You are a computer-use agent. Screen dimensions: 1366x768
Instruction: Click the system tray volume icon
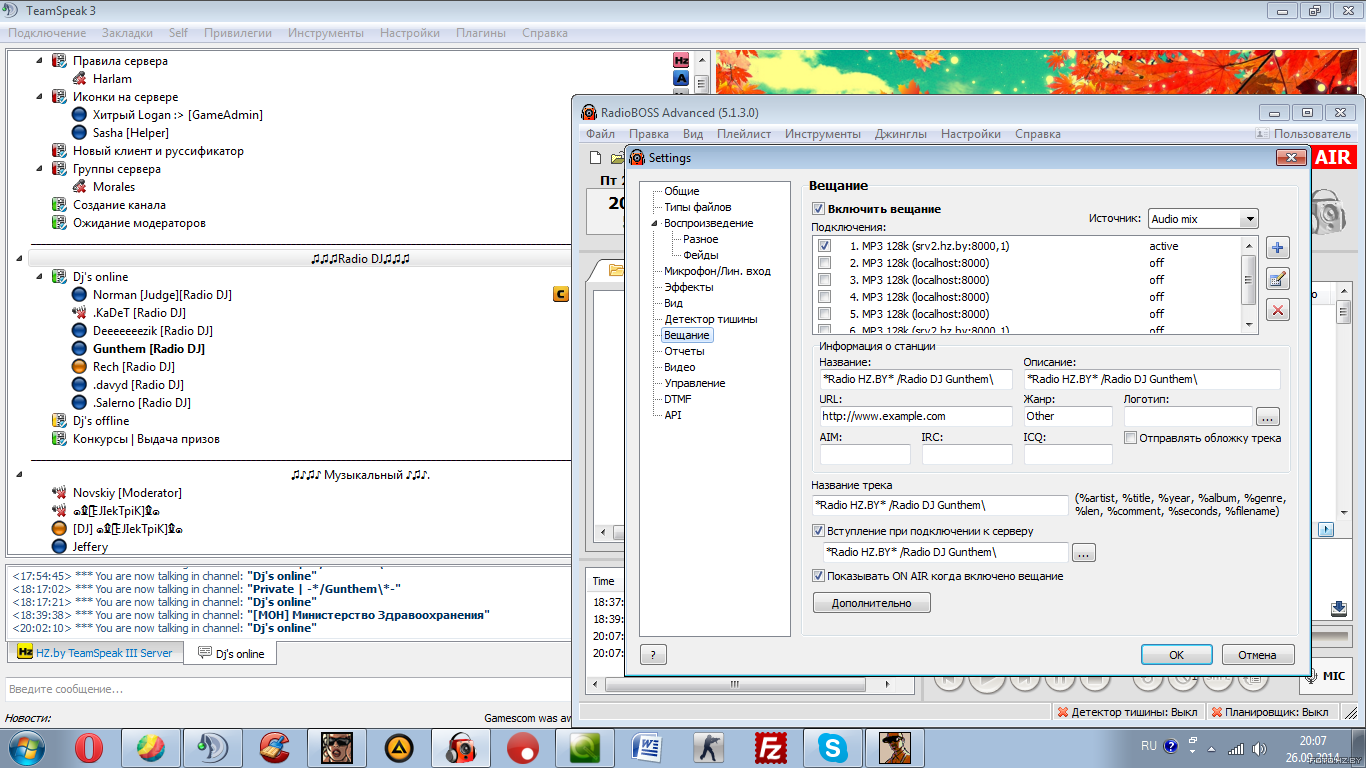(x=1258, y=748)
